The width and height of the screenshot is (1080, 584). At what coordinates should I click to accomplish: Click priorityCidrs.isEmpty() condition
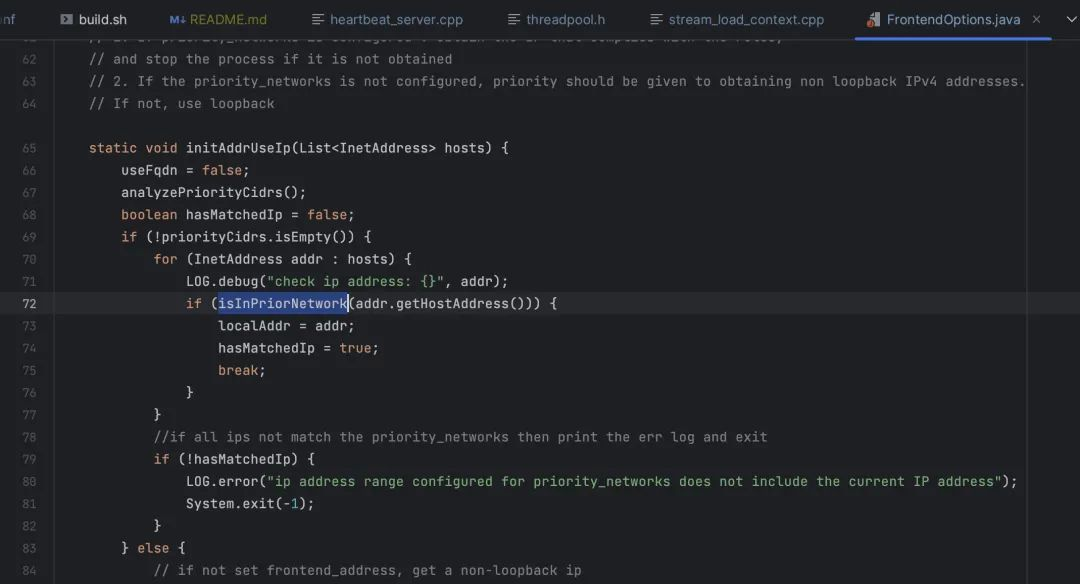tap(254, 237)
